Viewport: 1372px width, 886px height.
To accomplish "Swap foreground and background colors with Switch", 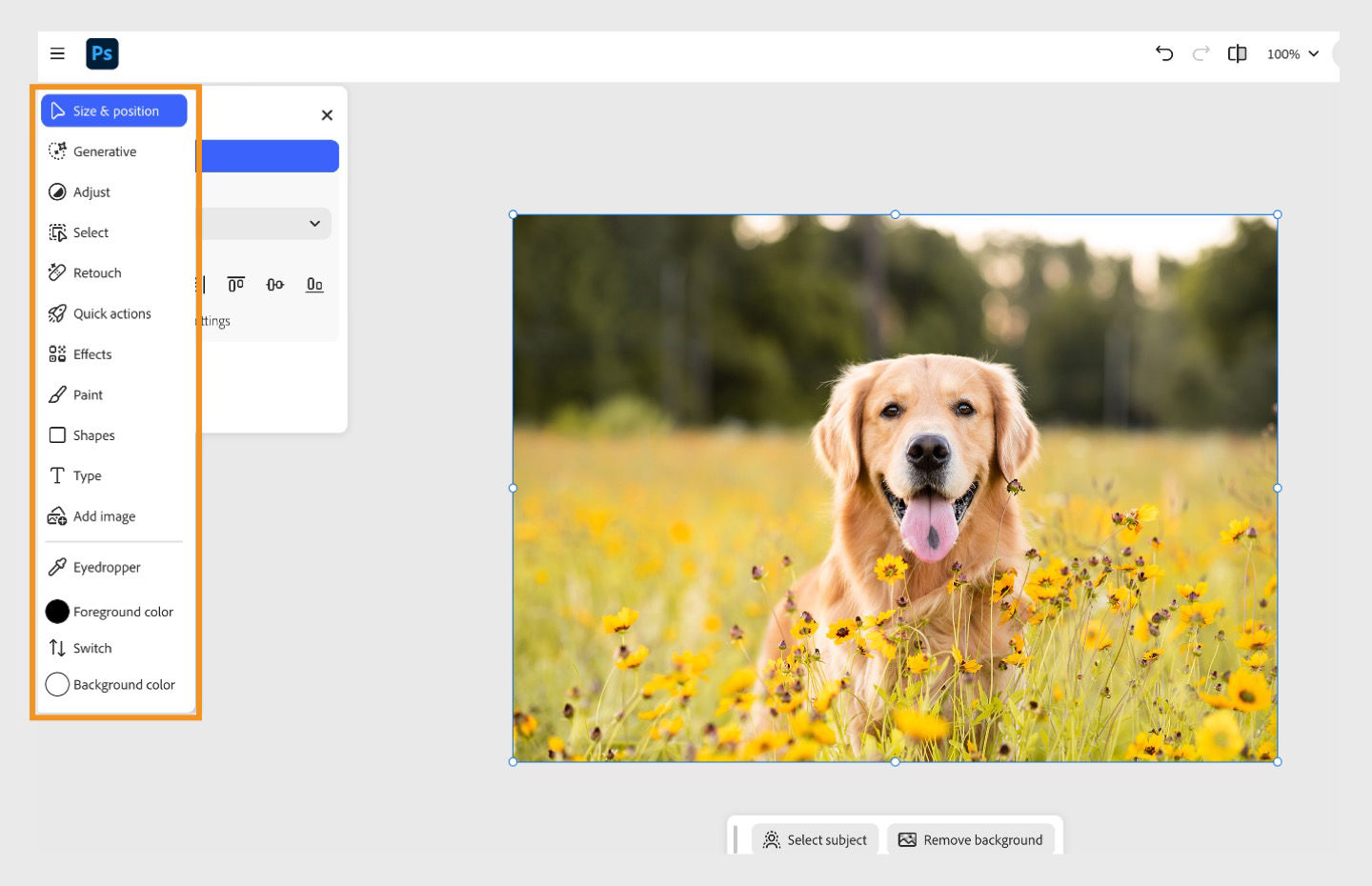I will pyautogui.click(x=91, y=648).
